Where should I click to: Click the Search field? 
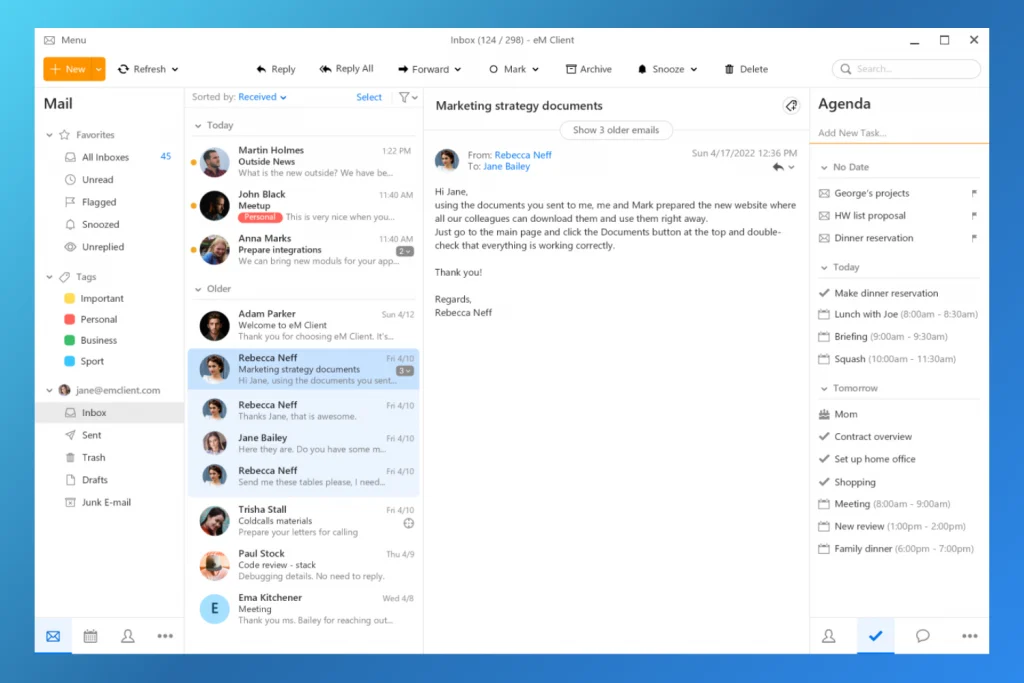coord(906,69)
